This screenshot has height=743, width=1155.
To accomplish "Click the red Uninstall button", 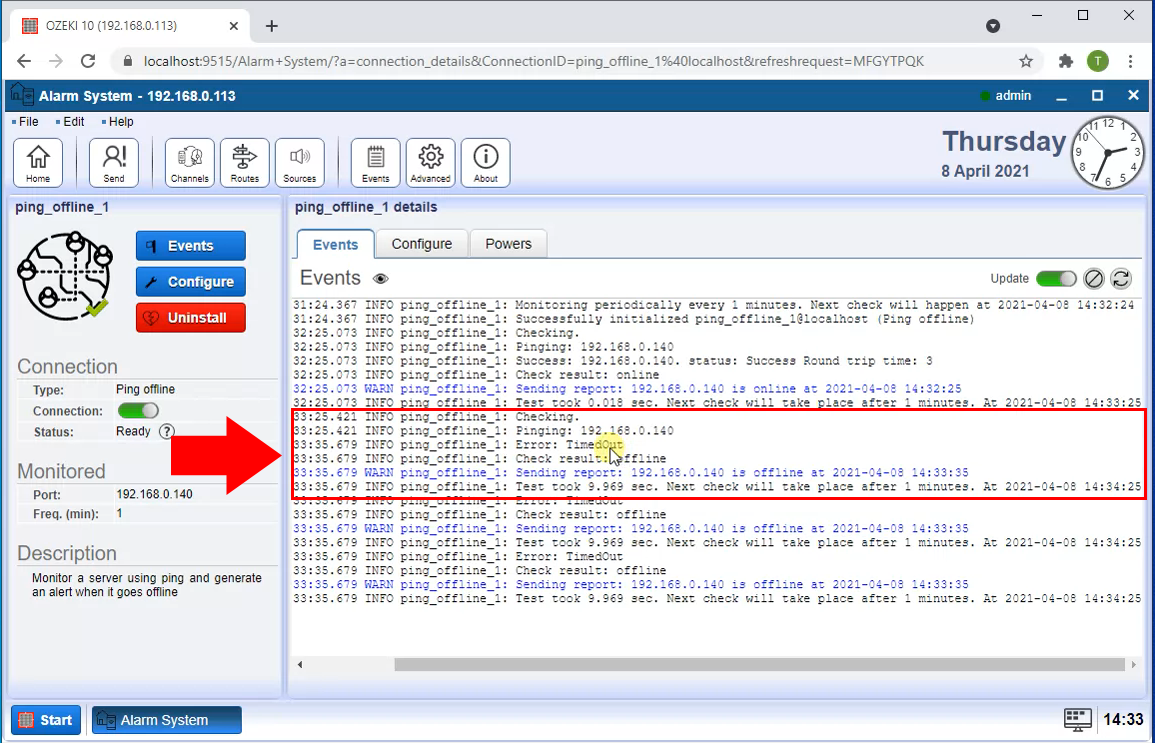I will 191,318.
